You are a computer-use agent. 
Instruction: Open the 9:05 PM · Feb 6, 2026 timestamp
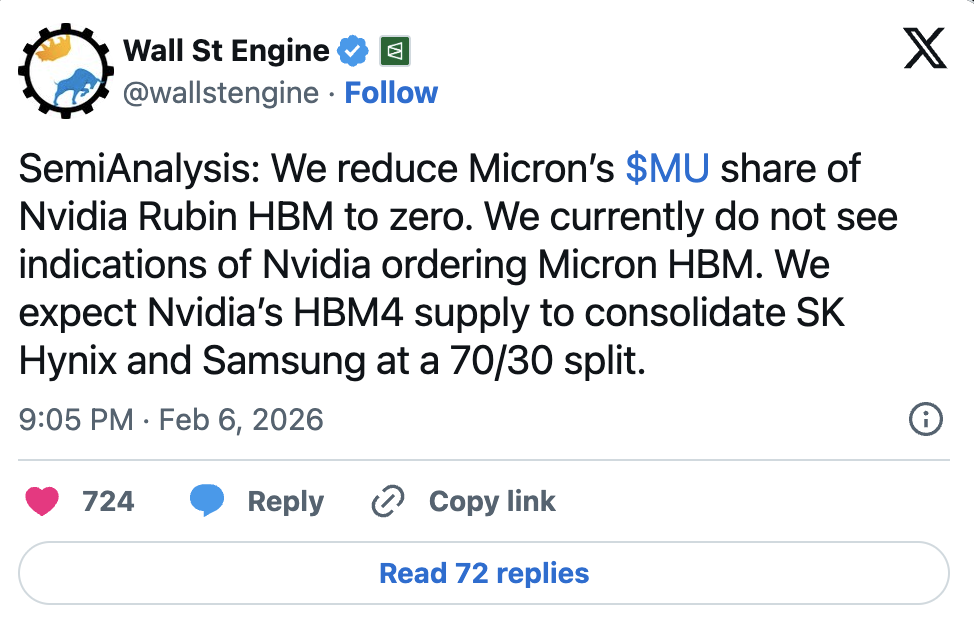coord(171,419)
